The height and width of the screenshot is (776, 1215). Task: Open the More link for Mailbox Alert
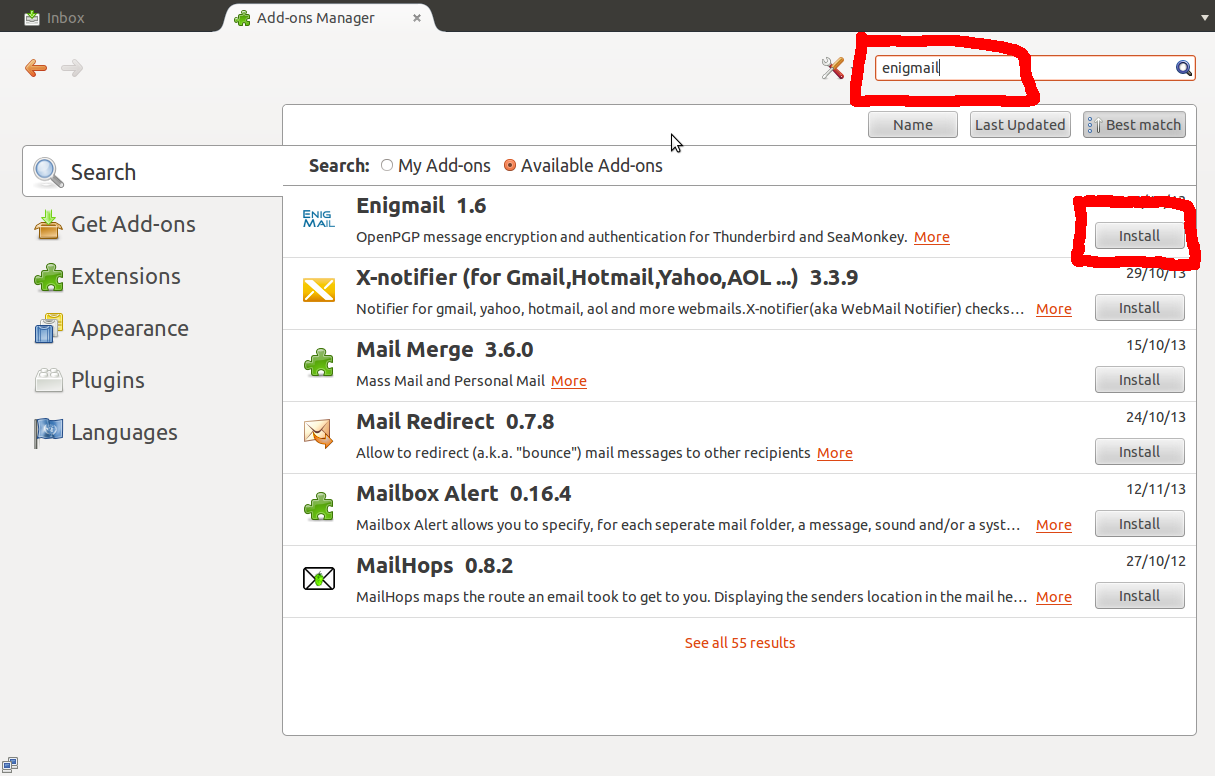[1054, 525]
